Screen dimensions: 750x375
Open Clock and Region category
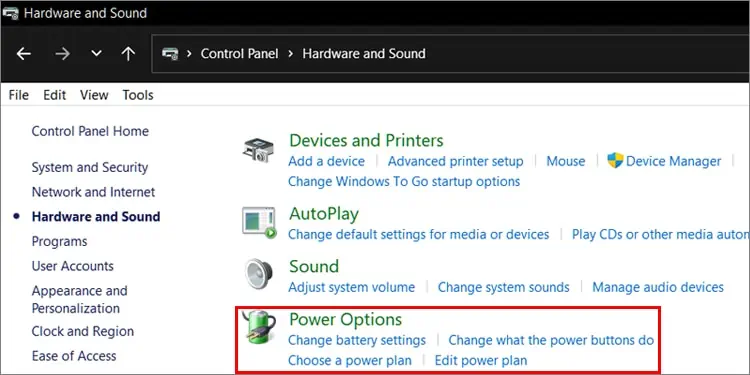pos(83,331)
